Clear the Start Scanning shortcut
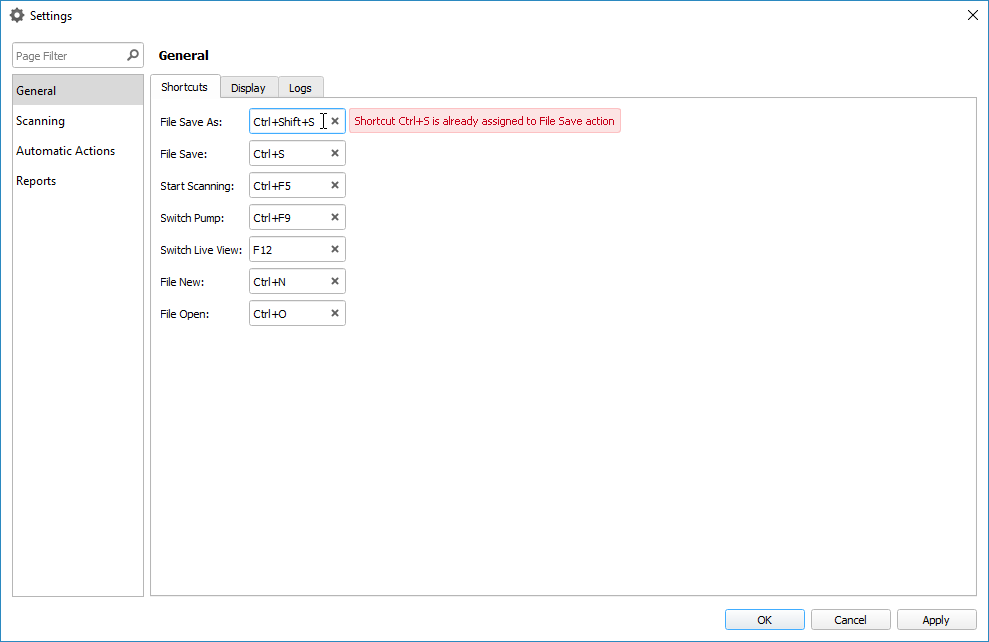This screenshot has height=642, width=989. (x=335, y=185)
